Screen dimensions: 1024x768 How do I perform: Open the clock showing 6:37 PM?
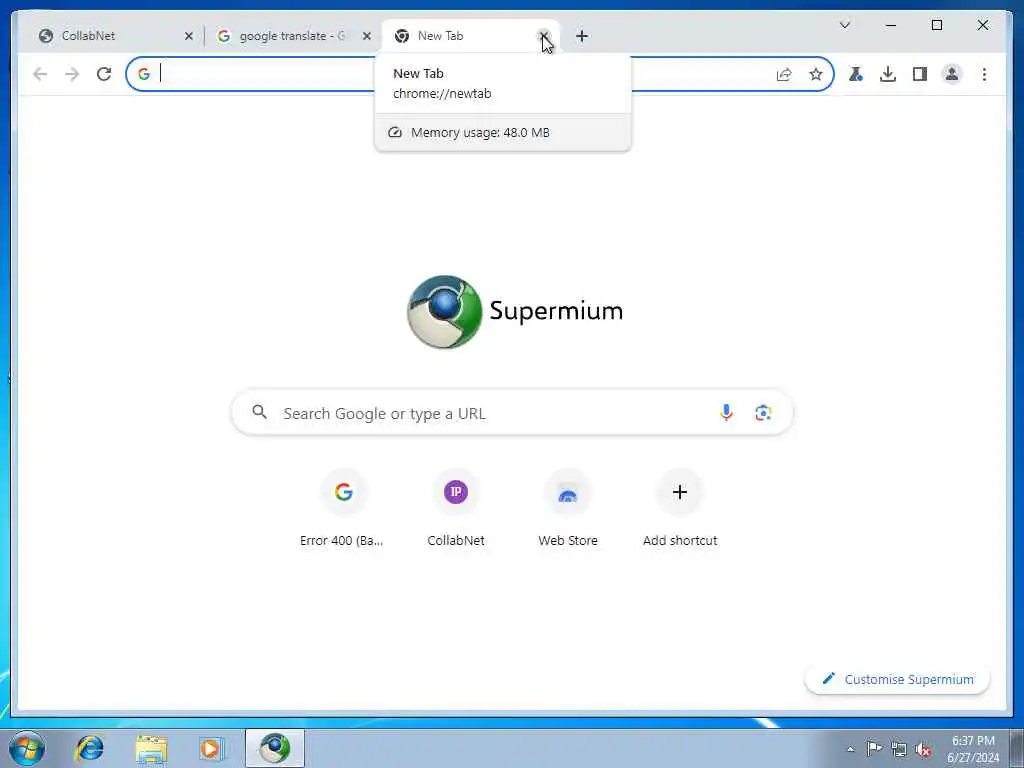coord(973,749)
